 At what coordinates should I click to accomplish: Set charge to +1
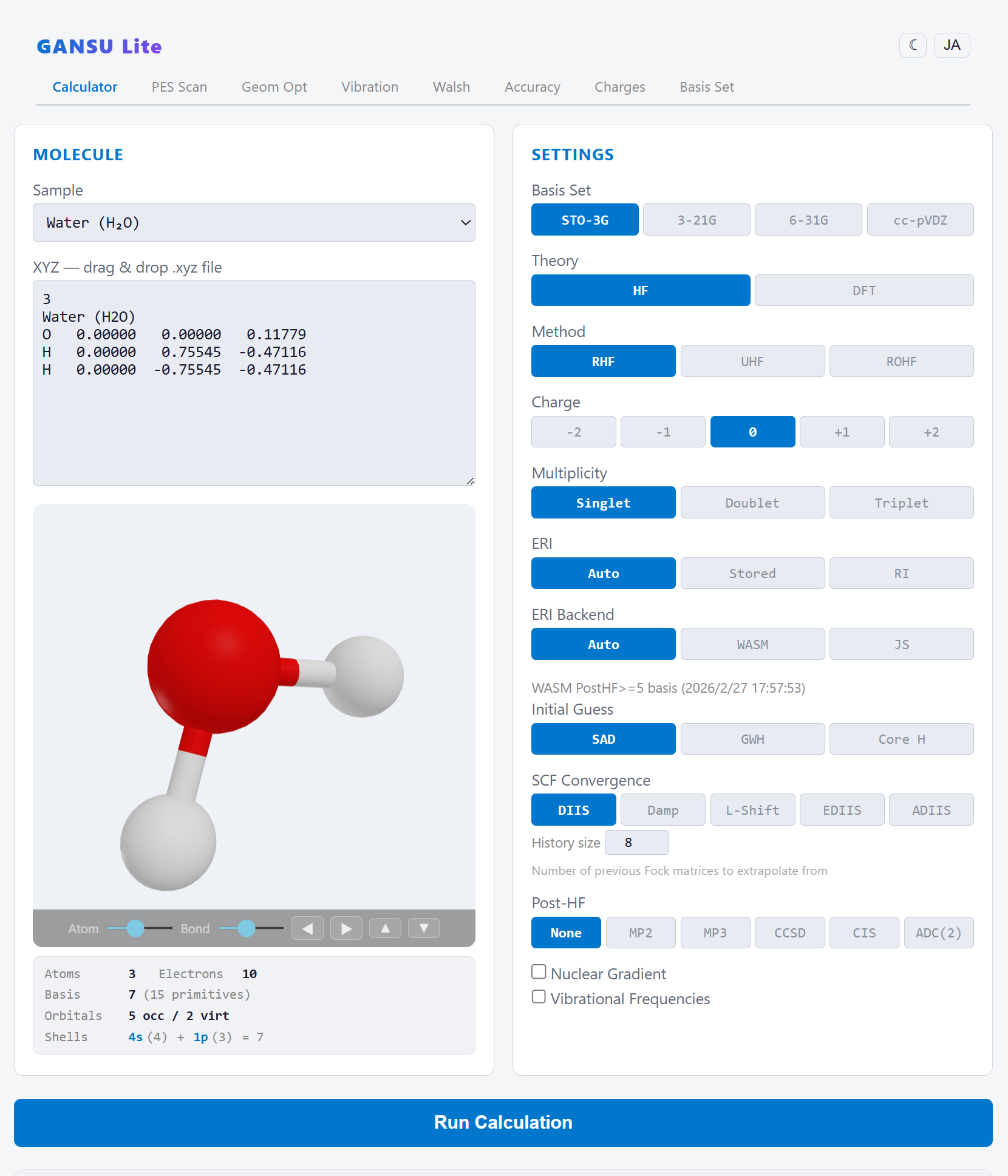click(x=842, y=432)
